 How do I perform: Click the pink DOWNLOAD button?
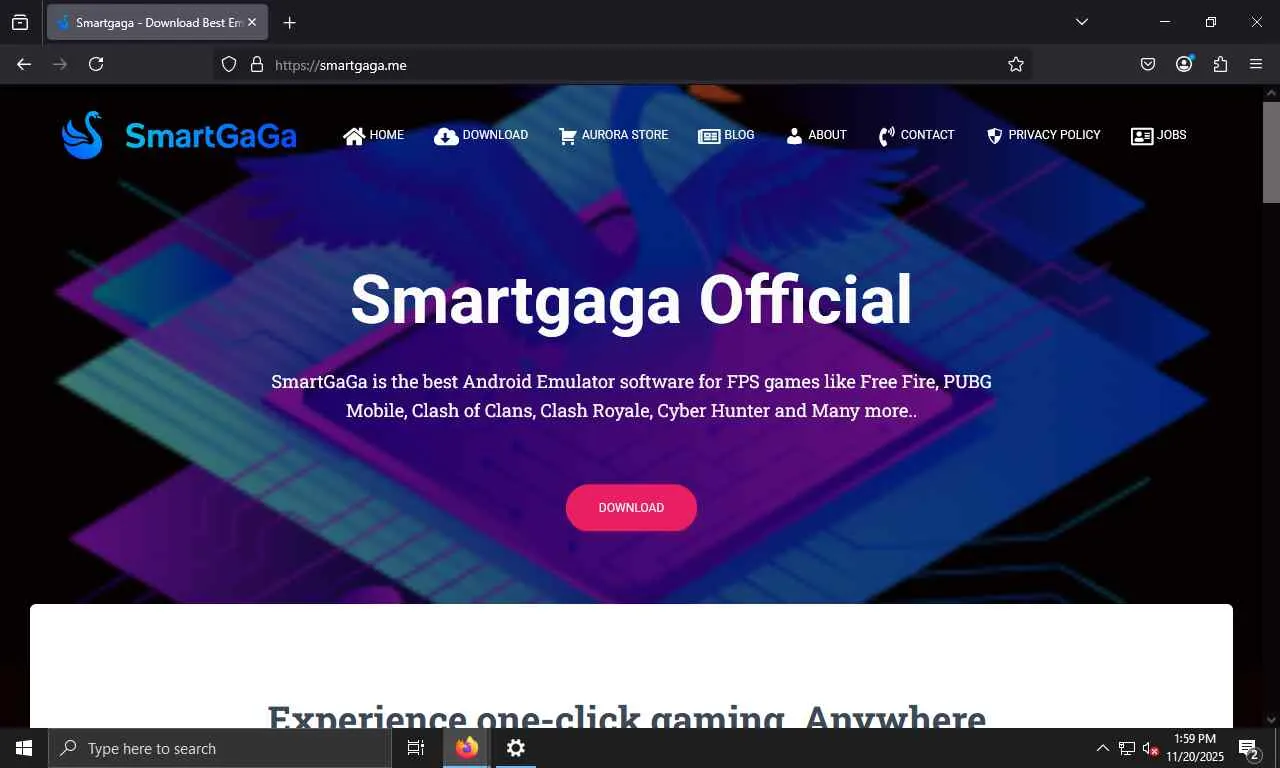pyautogui.click(x=631, y=508)
